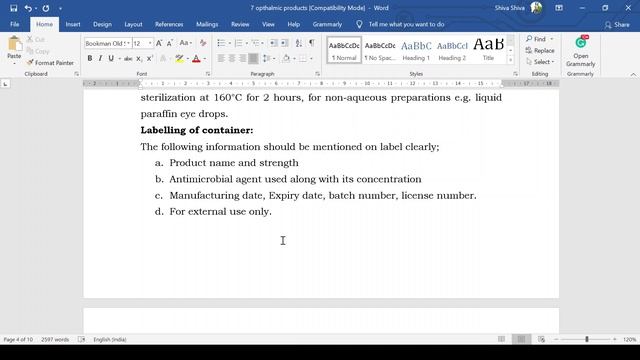Apply the Heading 2 style
This screenshot has height=360, width=640.
coord(452,50)
